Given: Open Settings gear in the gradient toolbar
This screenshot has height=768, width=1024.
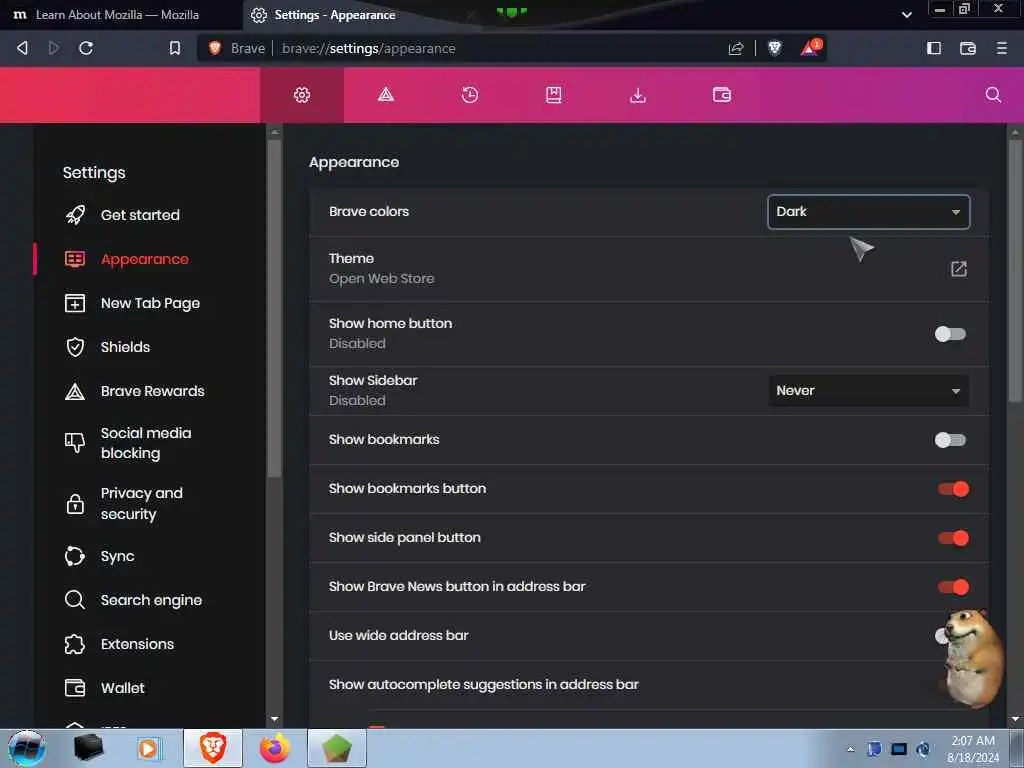Looking at the screenshot, I should [x=302, y=95].
